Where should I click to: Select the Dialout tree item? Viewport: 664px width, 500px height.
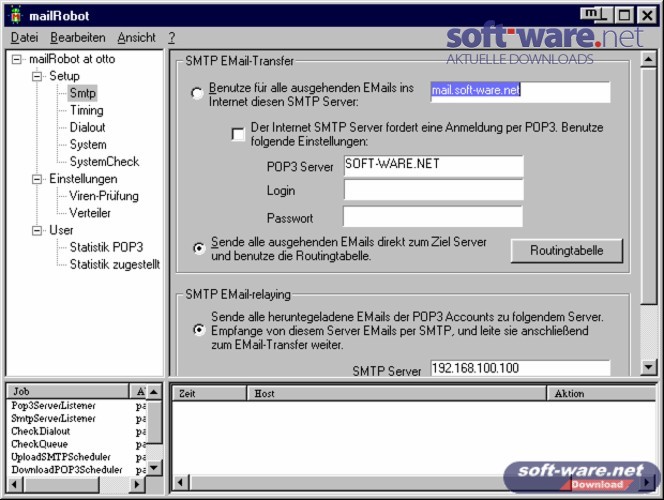tap(87, 127)
